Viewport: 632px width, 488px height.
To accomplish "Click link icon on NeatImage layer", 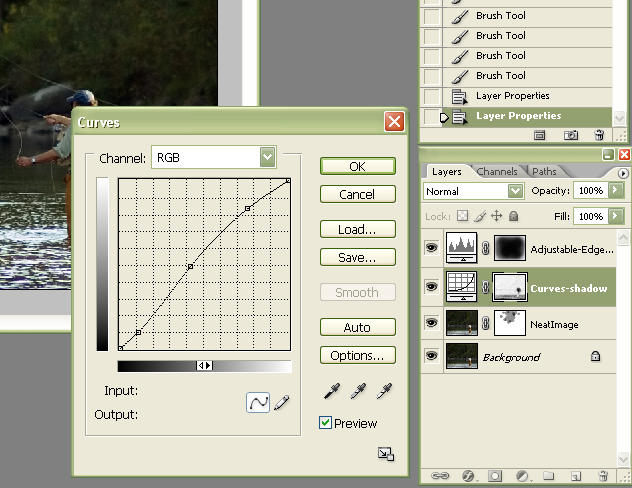I will click(x=486, y=323).
